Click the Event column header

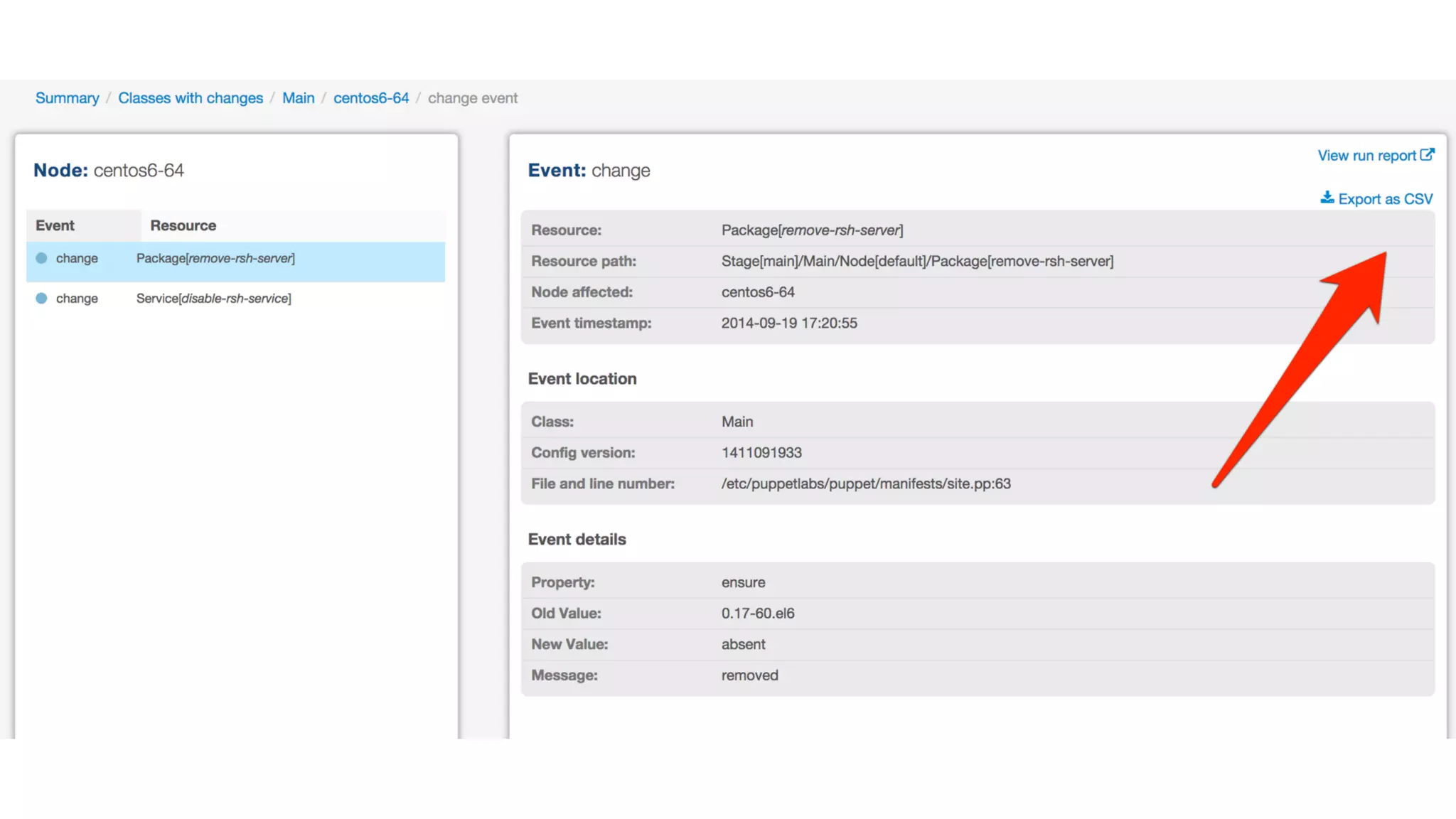(x=55, y=225)
